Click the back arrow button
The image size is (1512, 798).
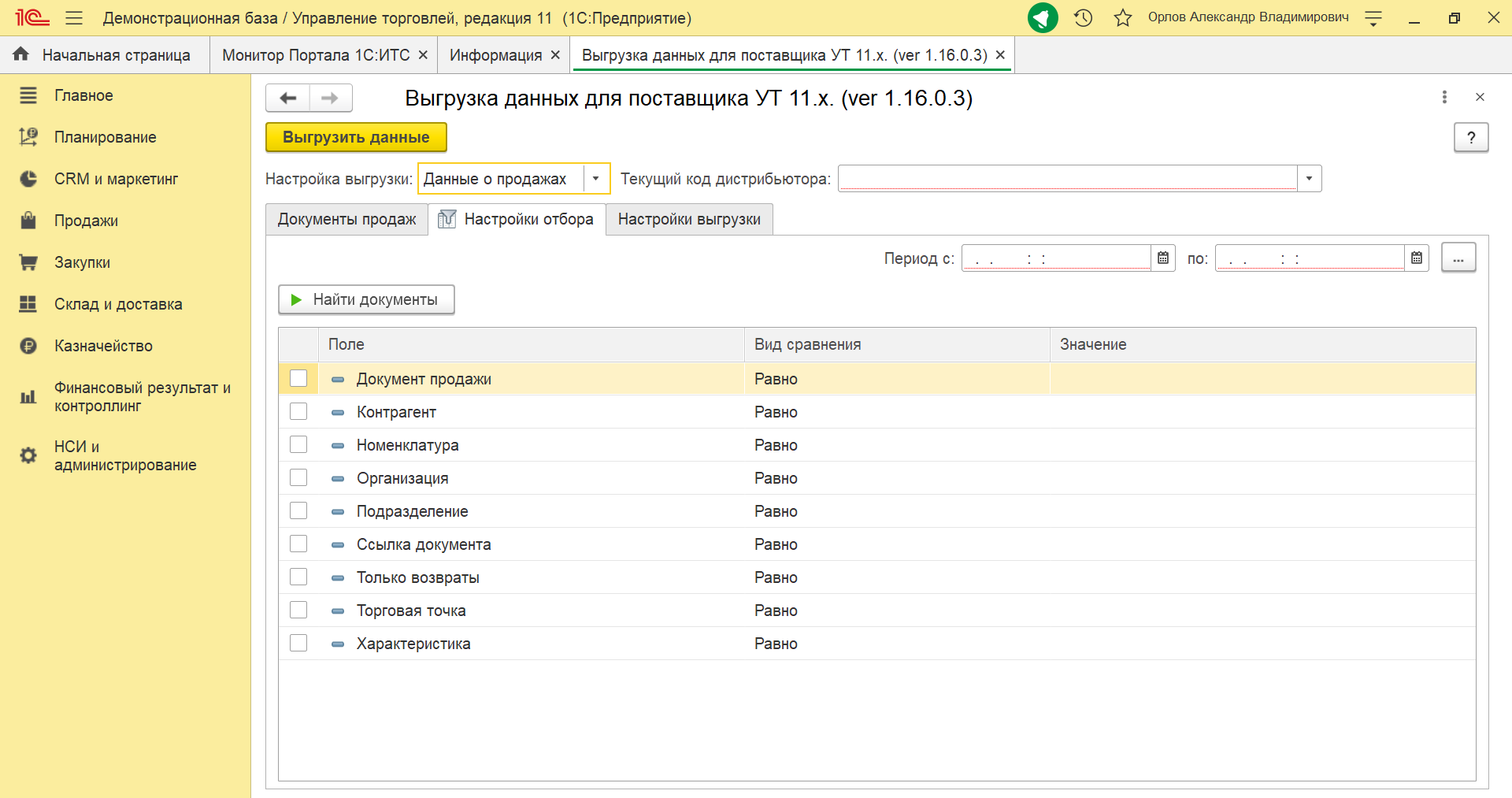pyautogui.click(x=287, y=98)
